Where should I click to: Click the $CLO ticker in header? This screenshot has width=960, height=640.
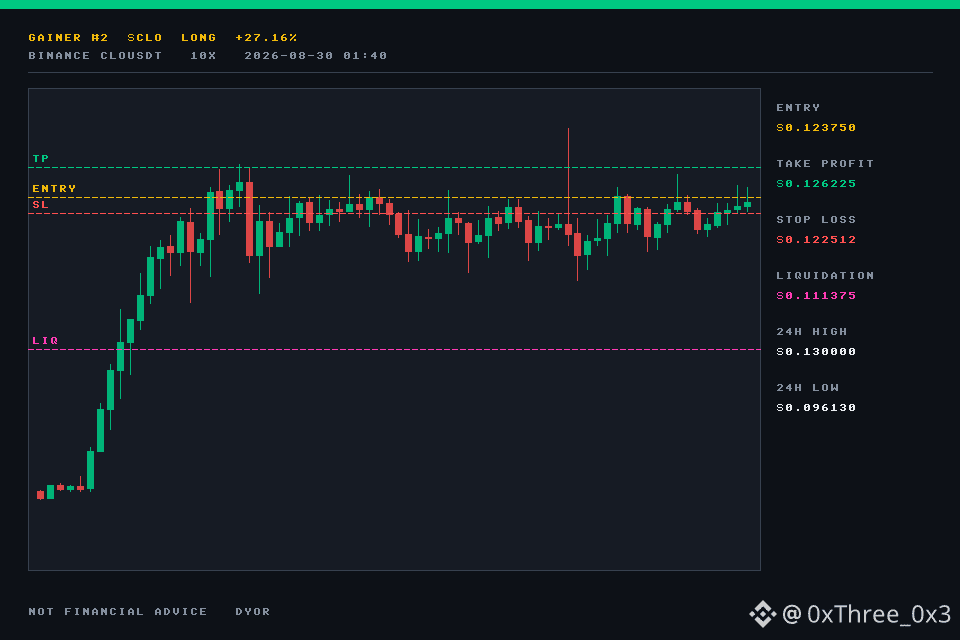(x=144, y=37)
